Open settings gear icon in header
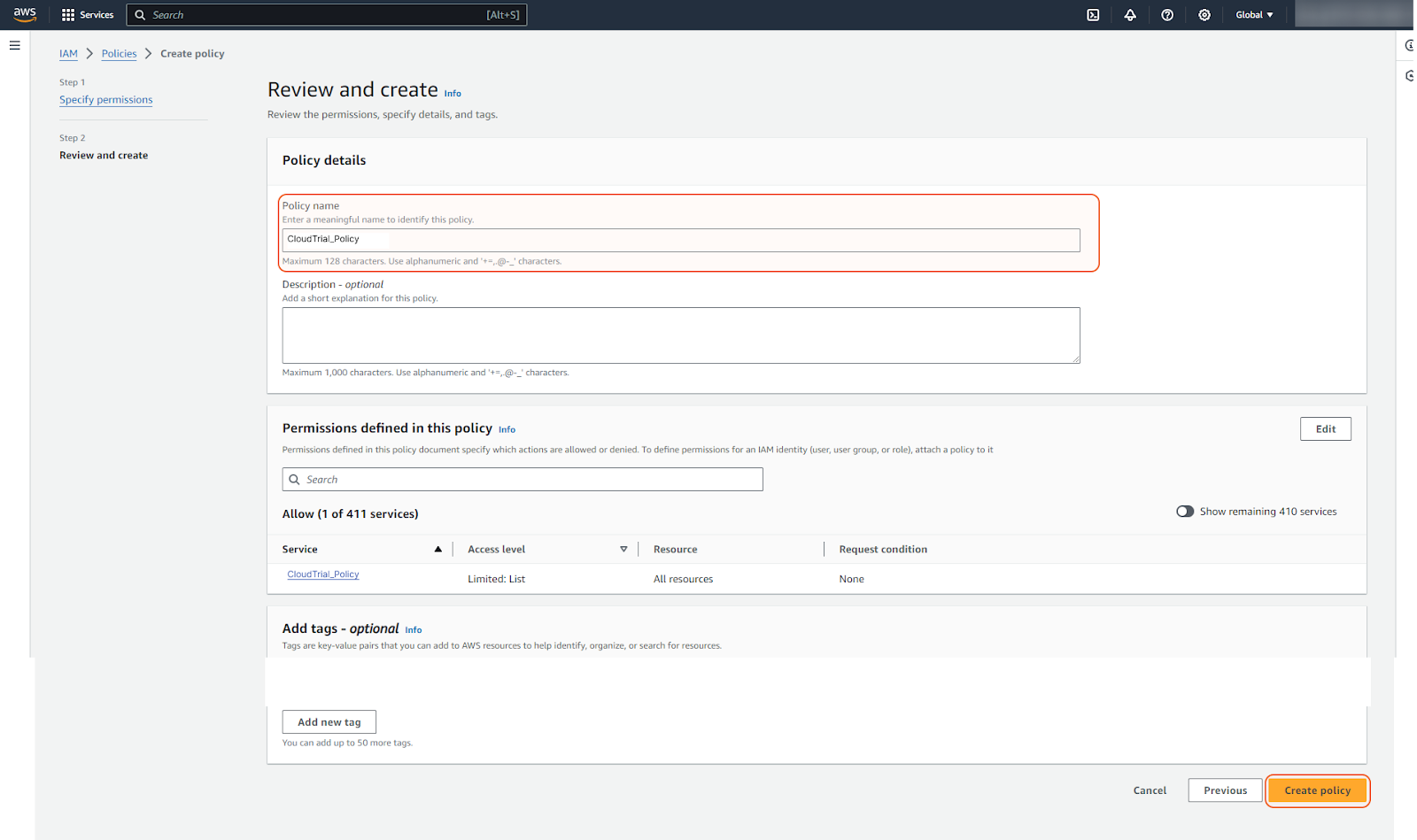 1204,15
